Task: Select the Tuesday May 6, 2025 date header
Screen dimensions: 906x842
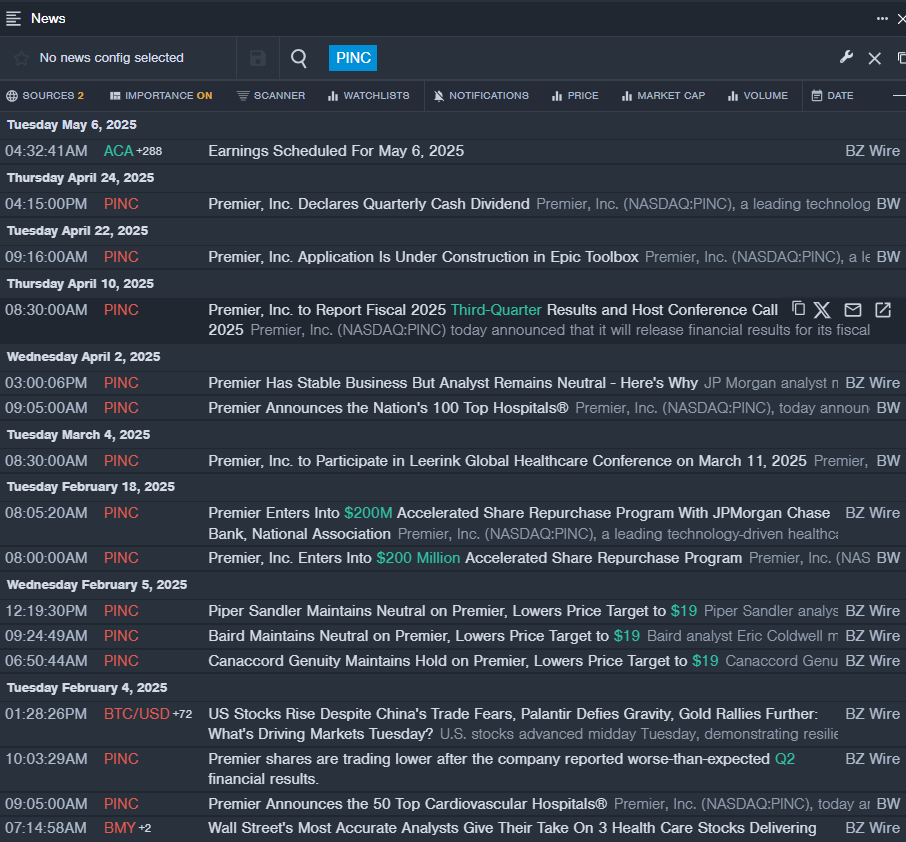Action: pos(72,125)
